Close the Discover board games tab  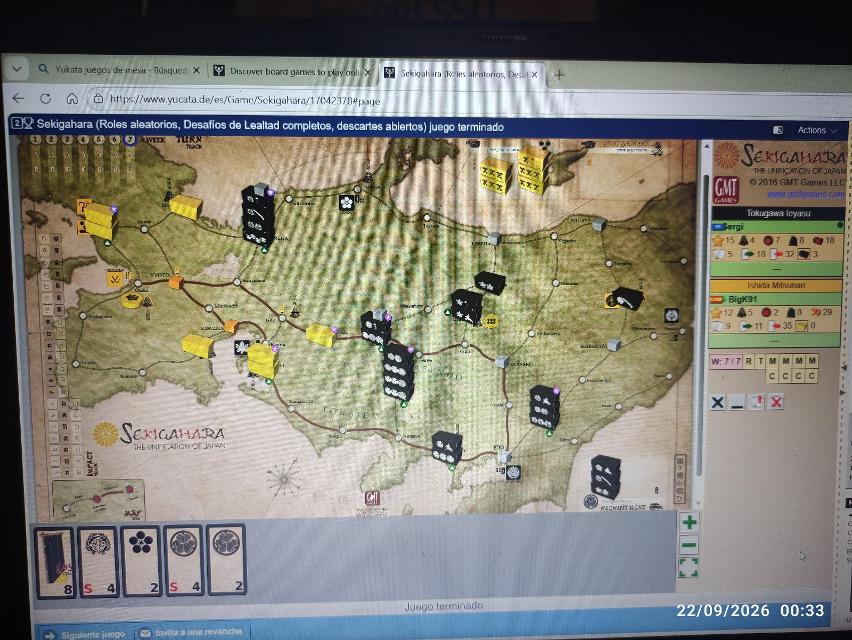pyautogui.click(x=368, y=72)
